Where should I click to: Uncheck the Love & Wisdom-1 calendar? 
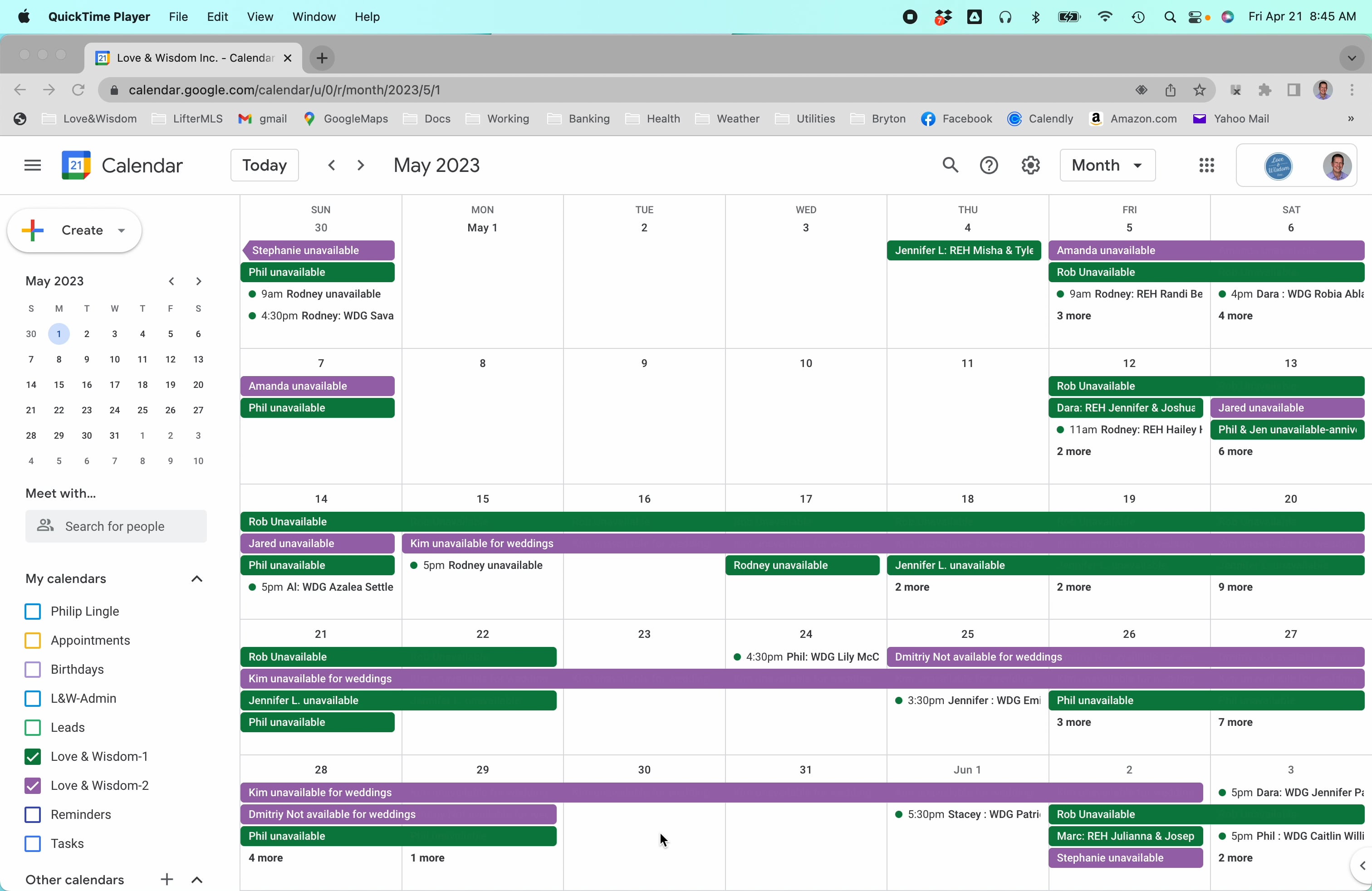coord(32,757)
